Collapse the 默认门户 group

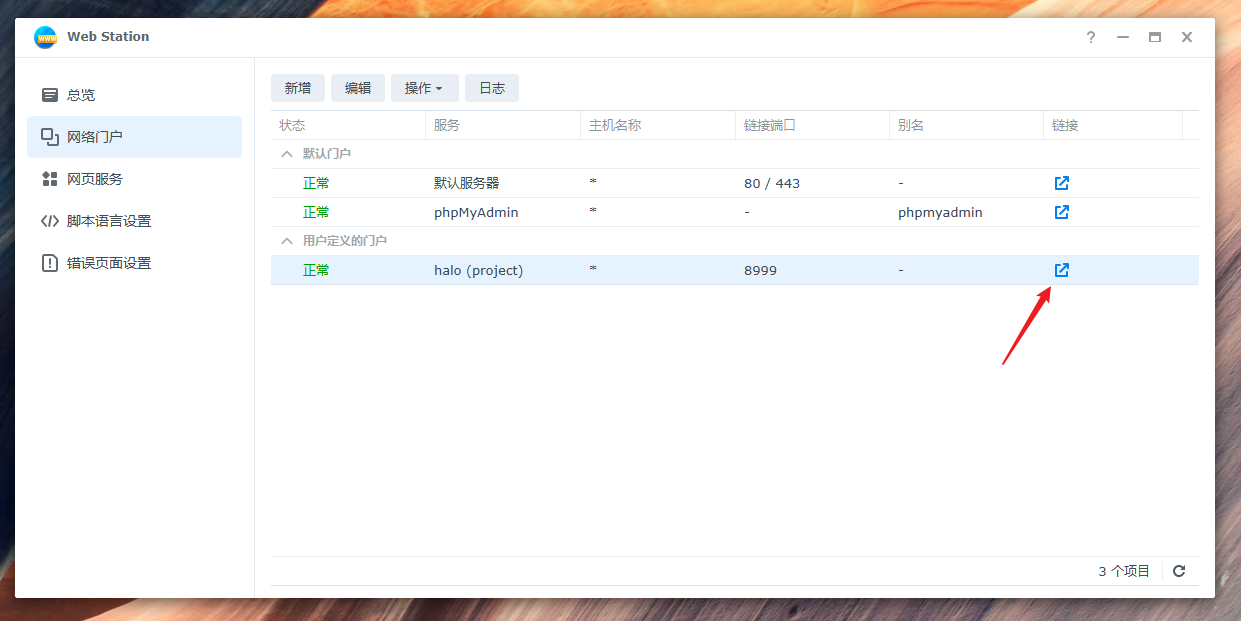coord(287,154)
